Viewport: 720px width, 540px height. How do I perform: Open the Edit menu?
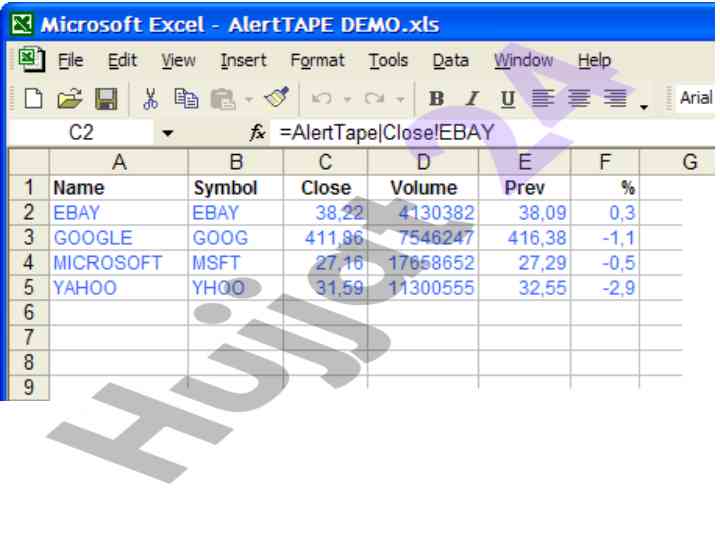pos(122,60)
